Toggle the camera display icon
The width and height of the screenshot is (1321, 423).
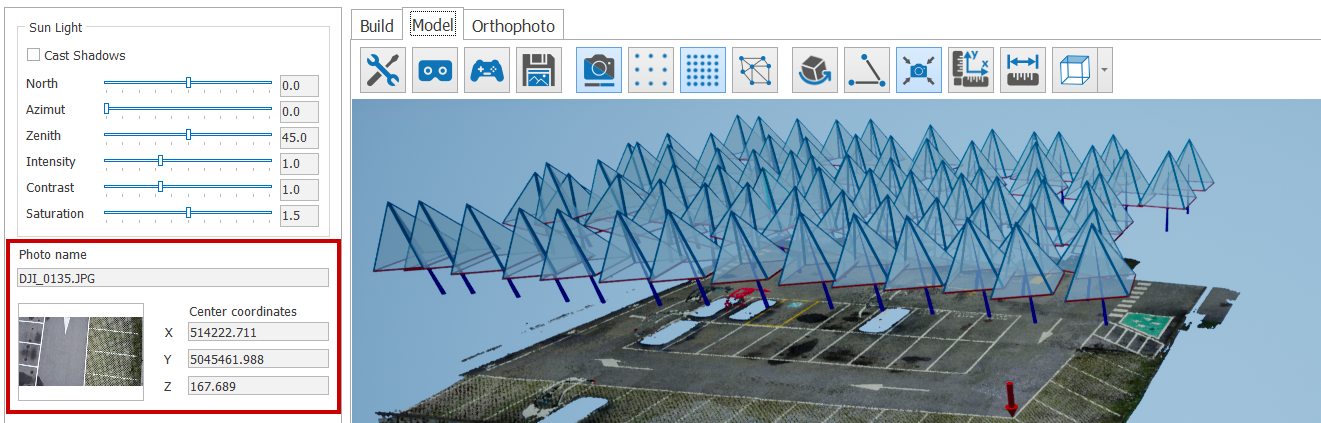click(x=599, y=70)
